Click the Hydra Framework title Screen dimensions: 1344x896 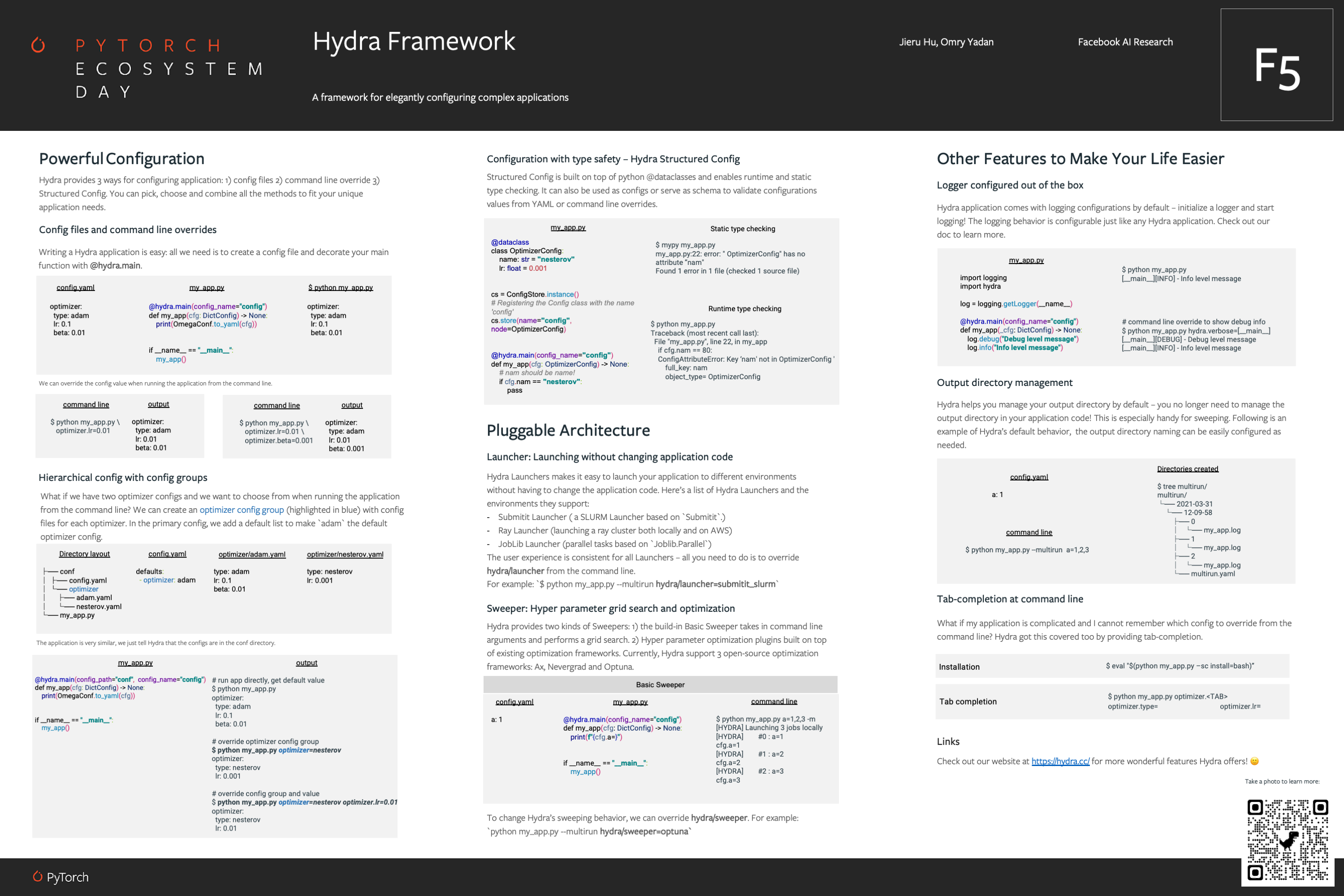coord(414,41)
